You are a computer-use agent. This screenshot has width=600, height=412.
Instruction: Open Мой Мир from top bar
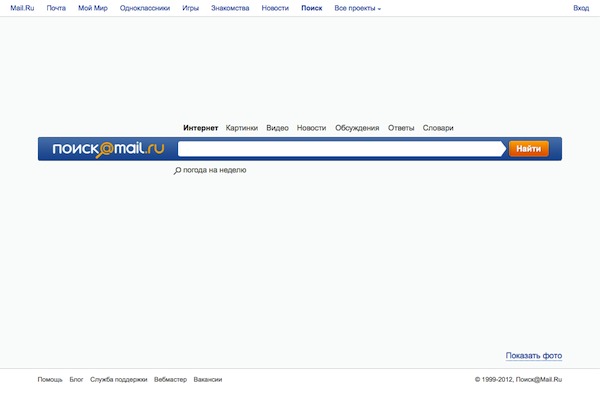[x=93, y=8]
